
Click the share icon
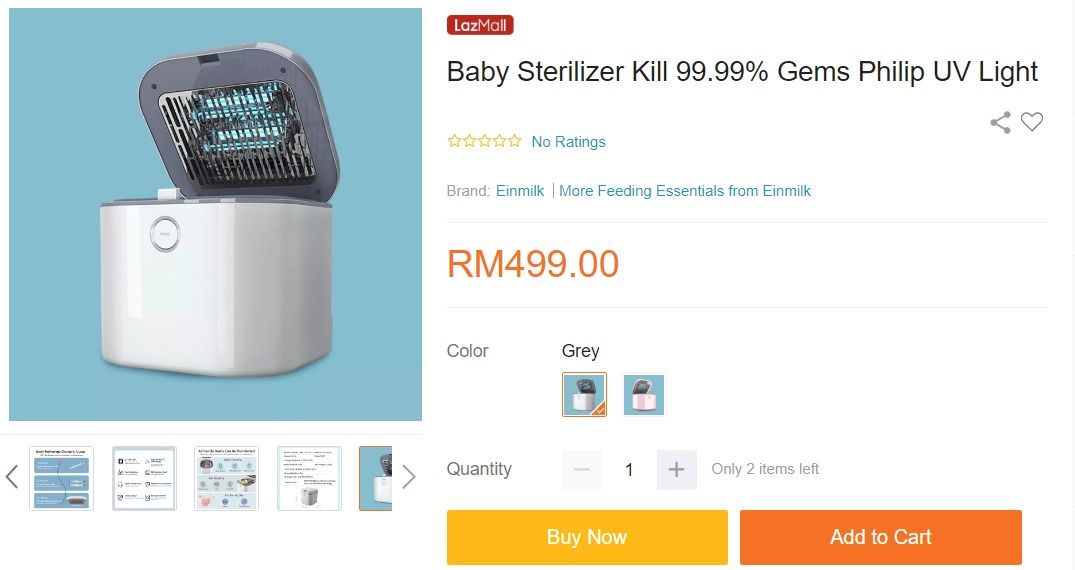pos(1000,123)
